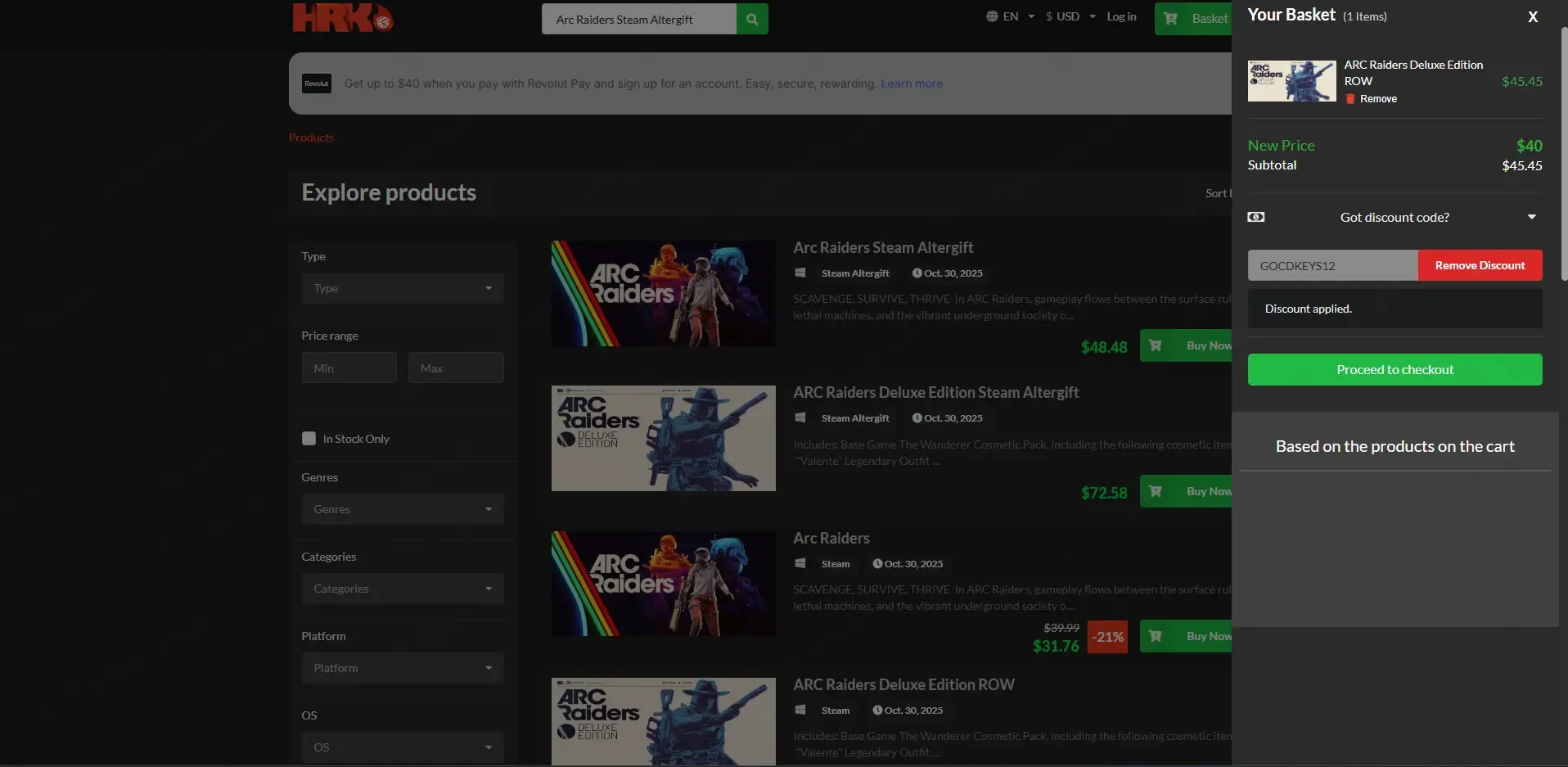The width and height of the screenshot is (1568, 767).
Task: Open the Platform filter dropdown
Action: coord(403,668)
